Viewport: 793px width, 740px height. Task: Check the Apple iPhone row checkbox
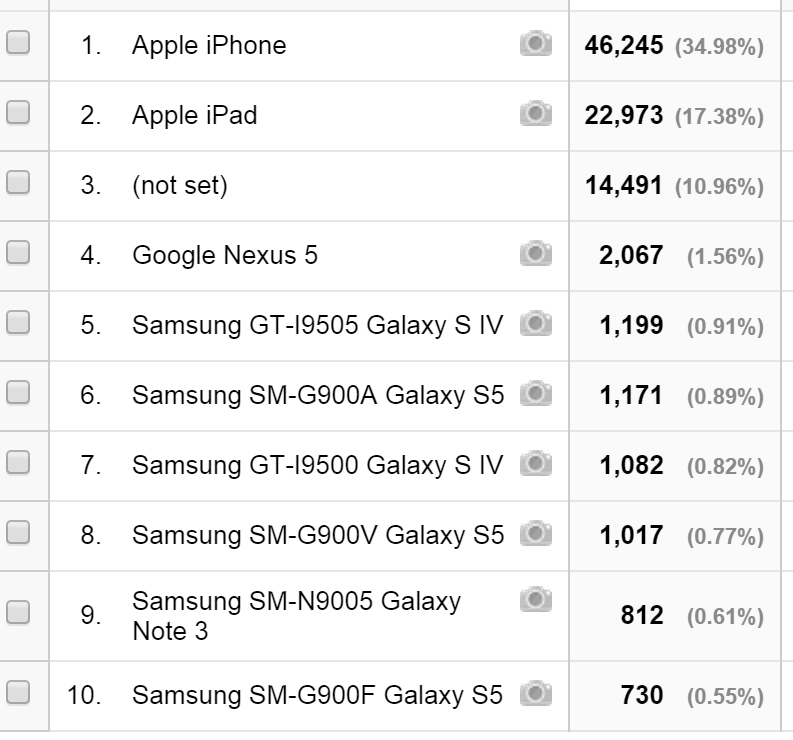click(x=18, y=42)
